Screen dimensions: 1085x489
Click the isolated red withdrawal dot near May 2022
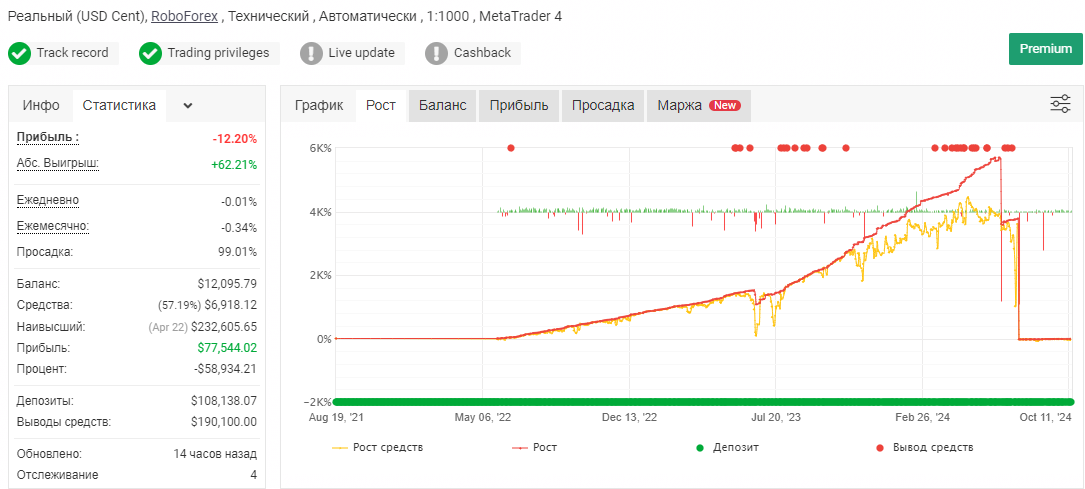point(511,148)
